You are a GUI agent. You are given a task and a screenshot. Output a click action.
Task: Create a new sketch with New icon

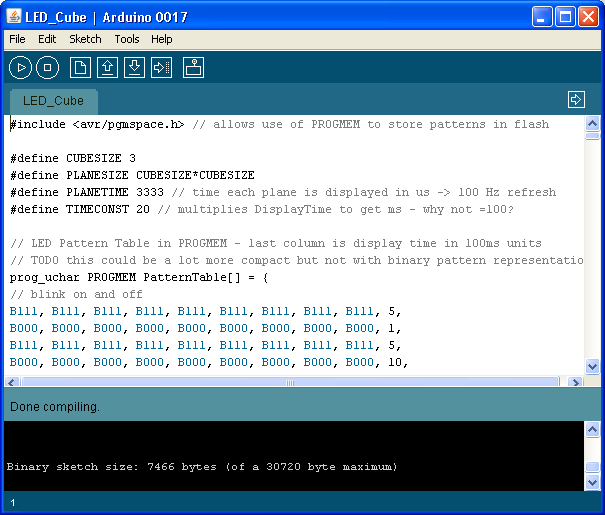click(x=80, y=67)
